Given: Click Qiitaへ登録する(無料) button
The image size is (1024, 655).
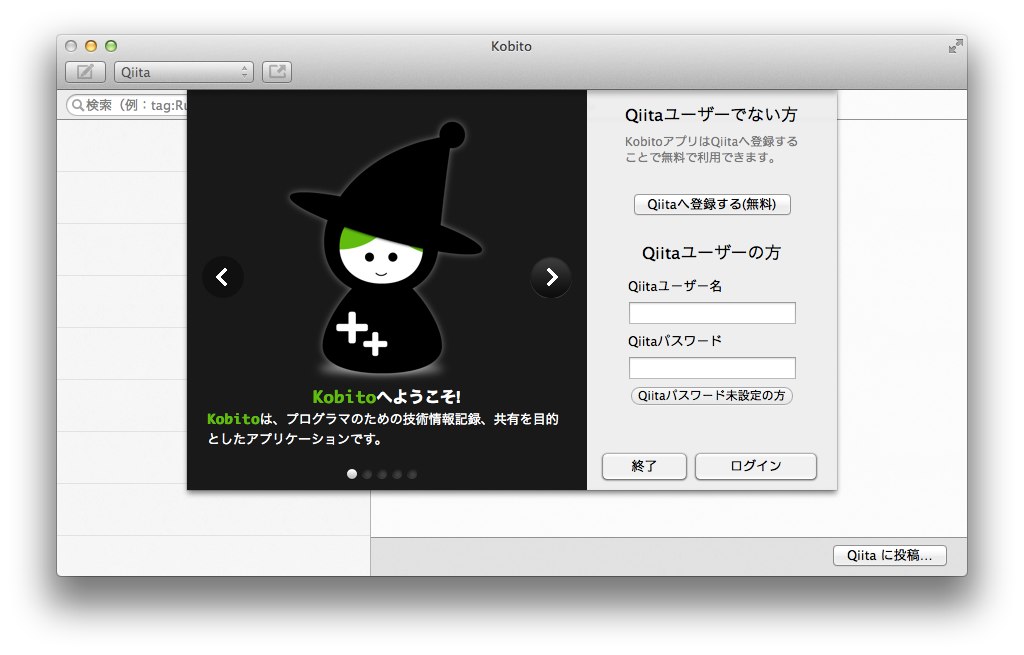Looking at the screenshot, I should click(x=712, y=204).
